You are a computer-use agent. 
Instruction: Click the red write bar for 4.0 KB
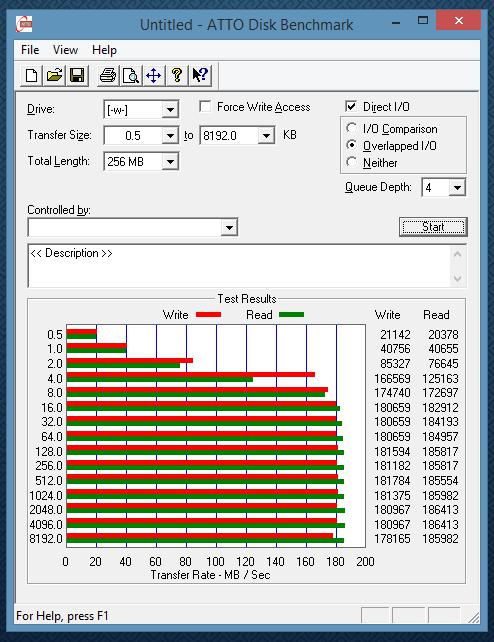[191, 375]
